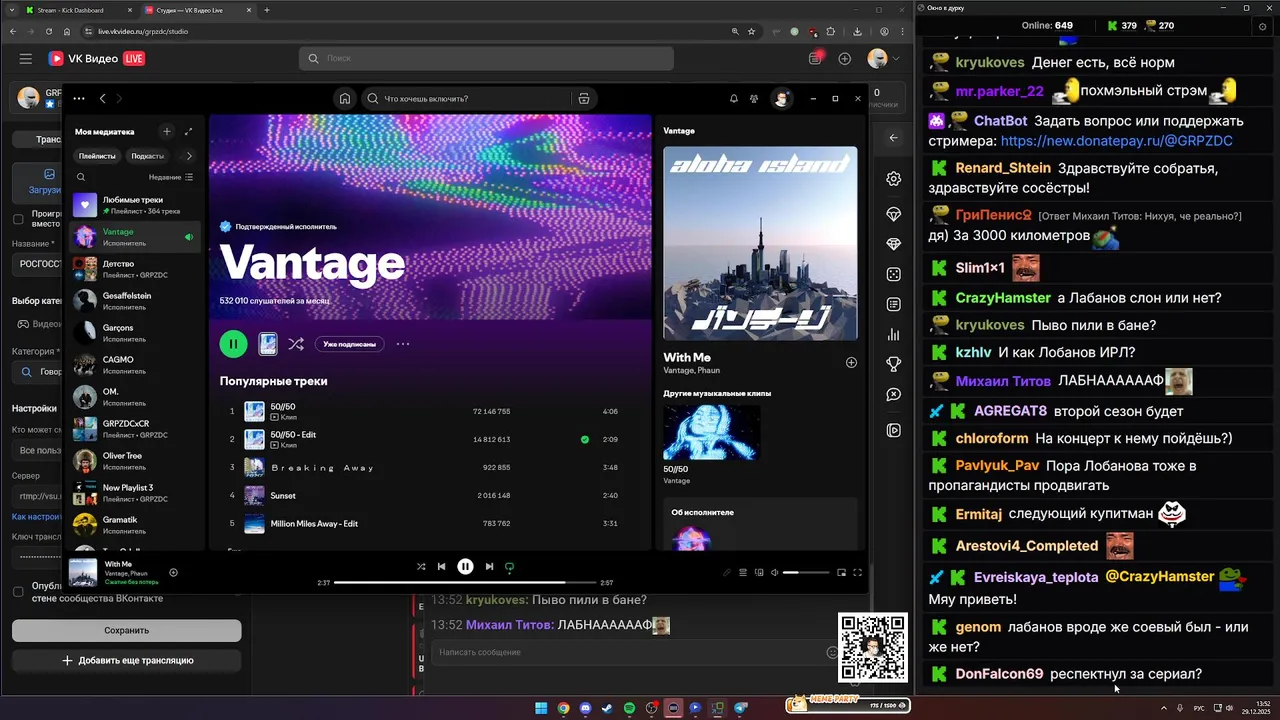Open aloha island album cover
Screen dimensions: 1280x720
760,244
